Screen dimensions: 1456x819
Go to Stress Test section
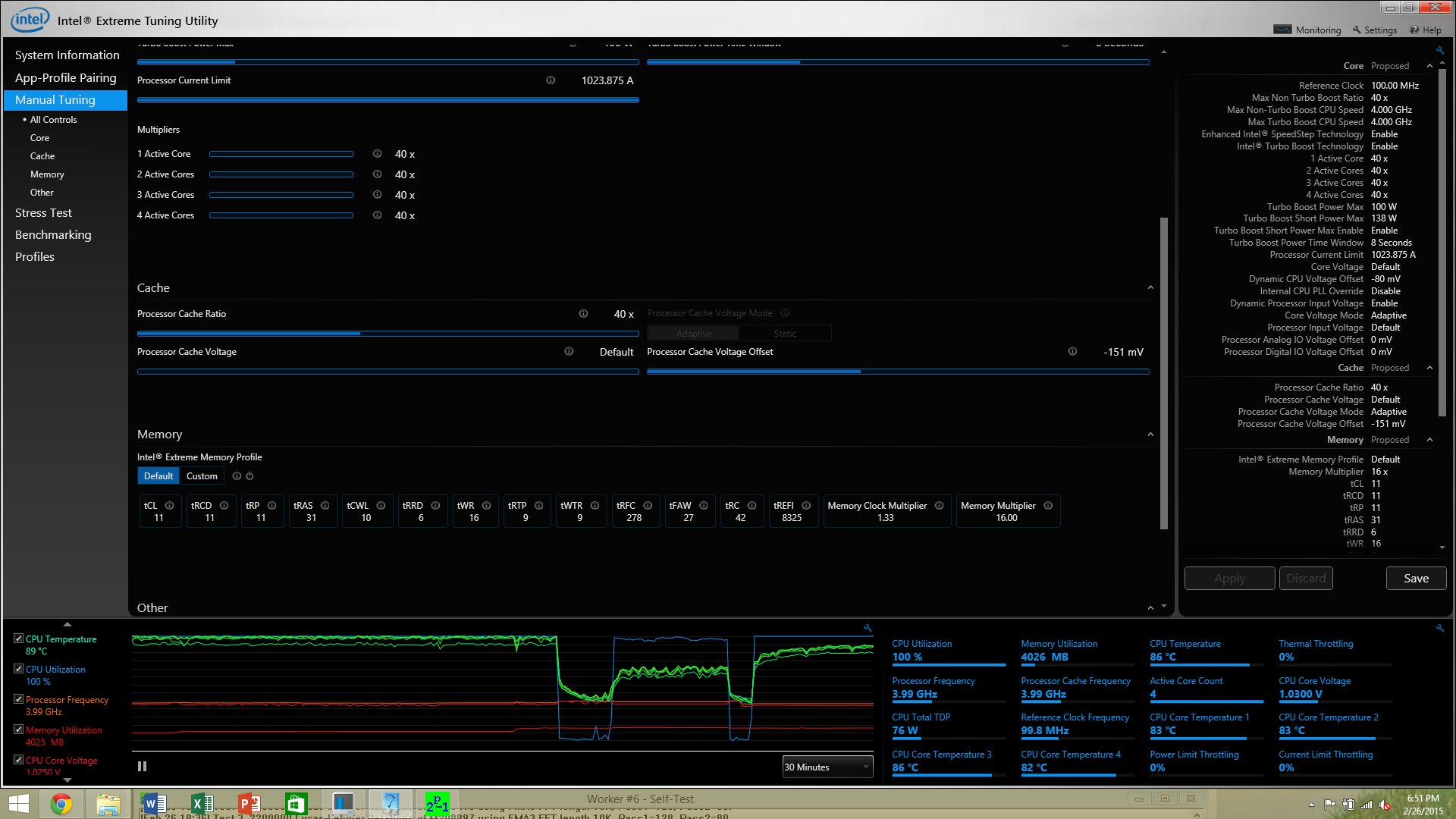pyautogui.click(x=43, y=213)
